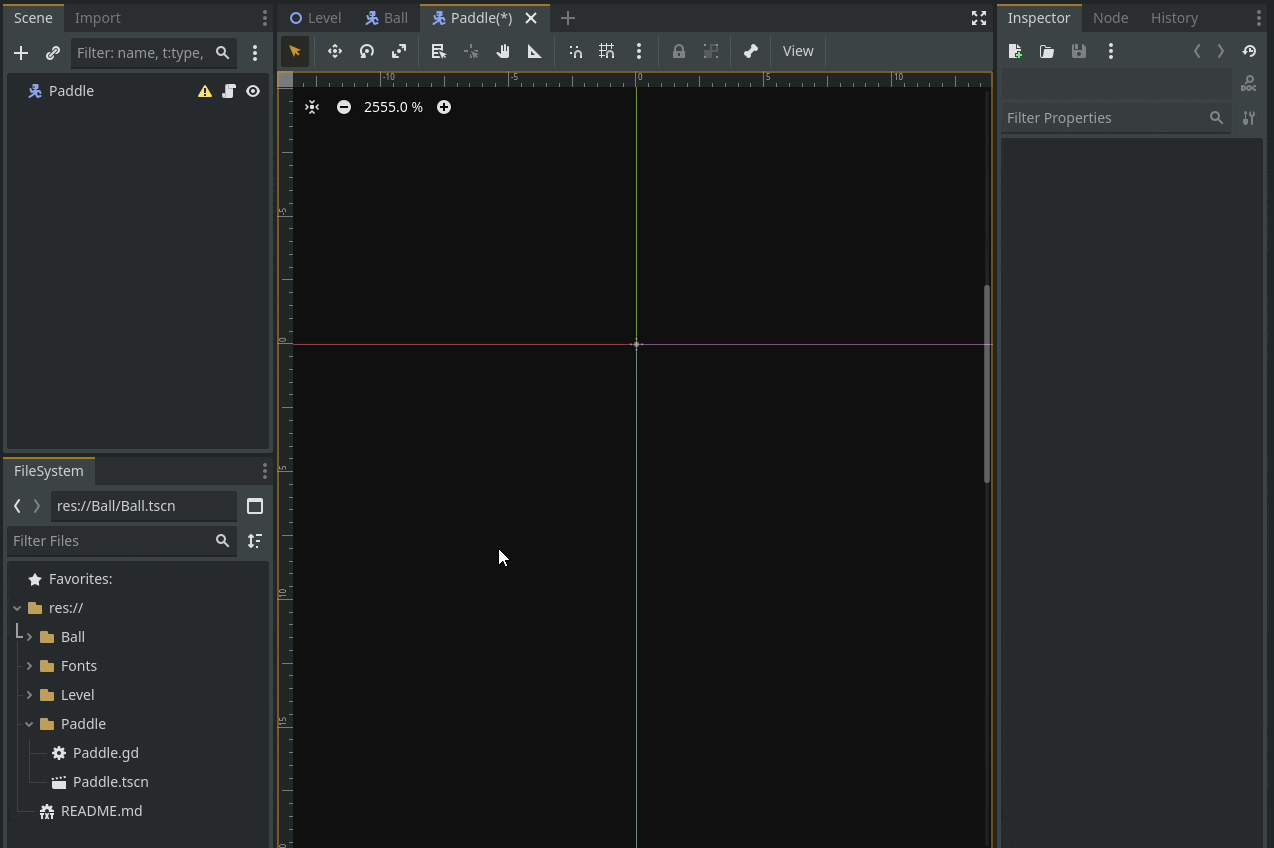Toggle grid snapping in the toolbar
The width and height of the screenshot is (1274, 848).
point(607,51)
